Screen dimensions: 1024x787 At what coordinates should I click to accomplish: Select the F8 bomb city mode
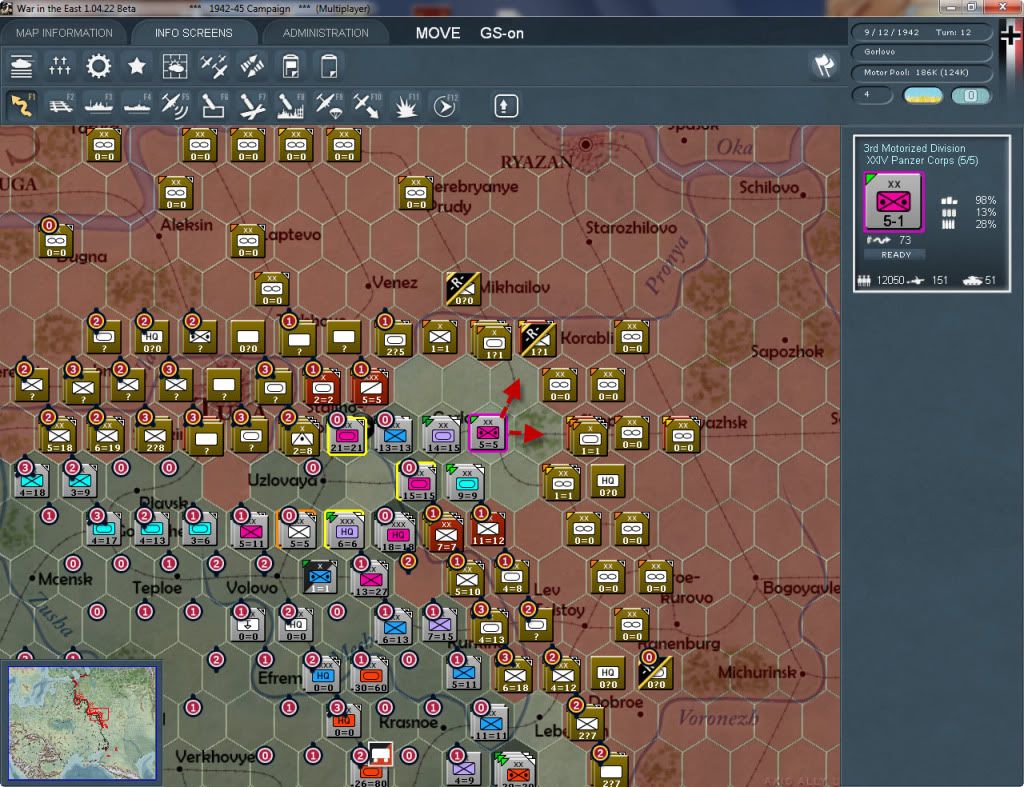point(291,105)
